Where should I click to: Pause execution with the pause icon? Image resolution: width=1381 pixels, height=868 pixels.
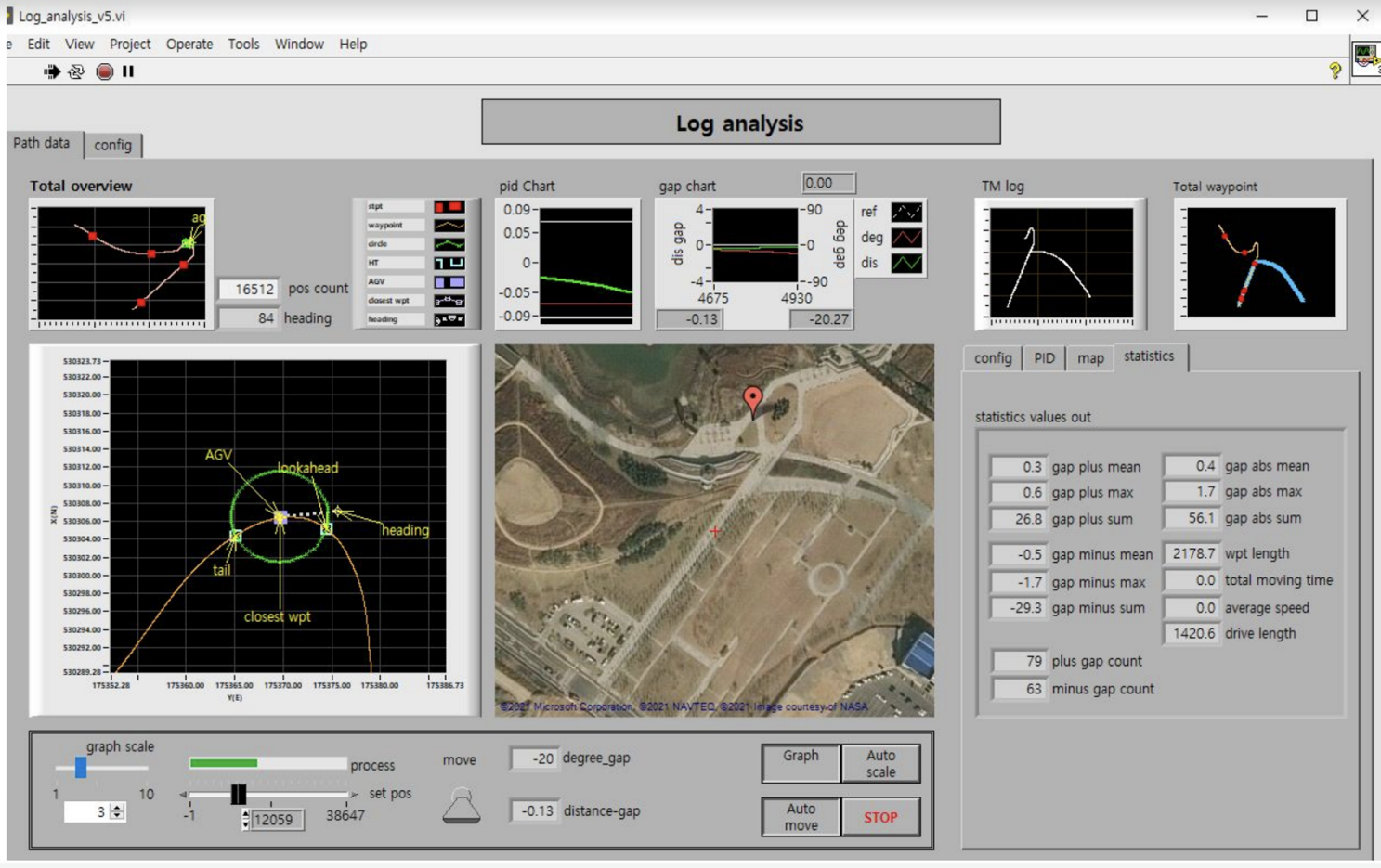point(128,71)
